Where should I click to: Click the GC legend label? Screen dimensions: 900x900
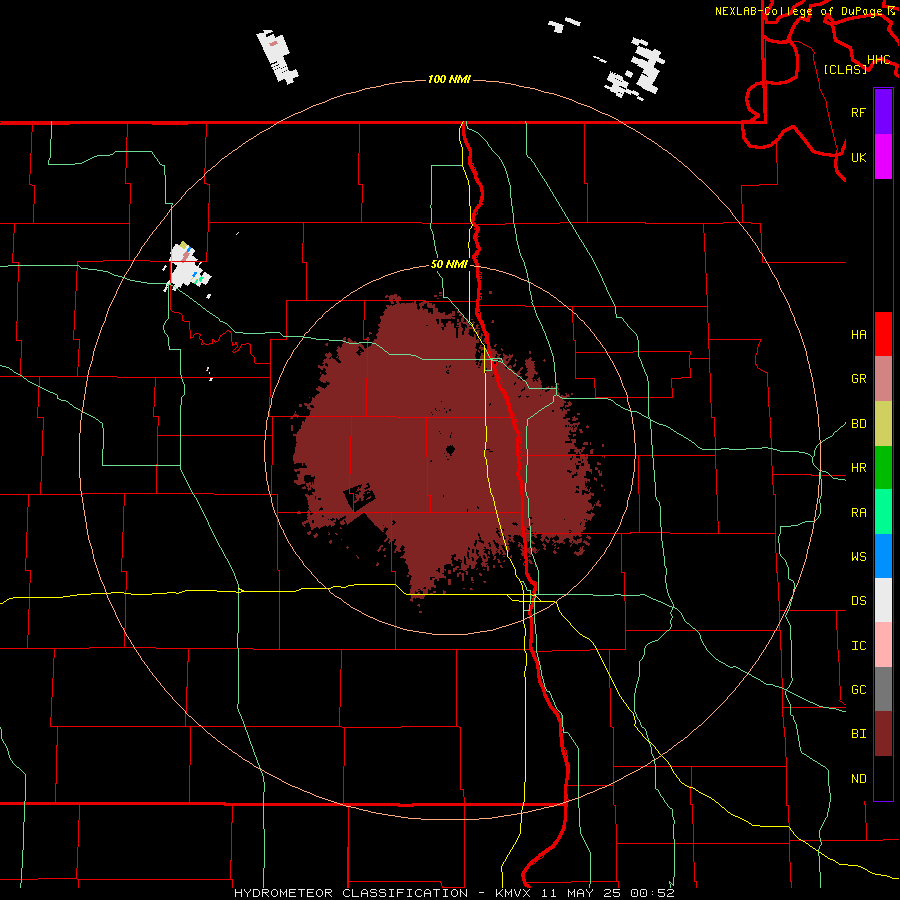[859, 690]
